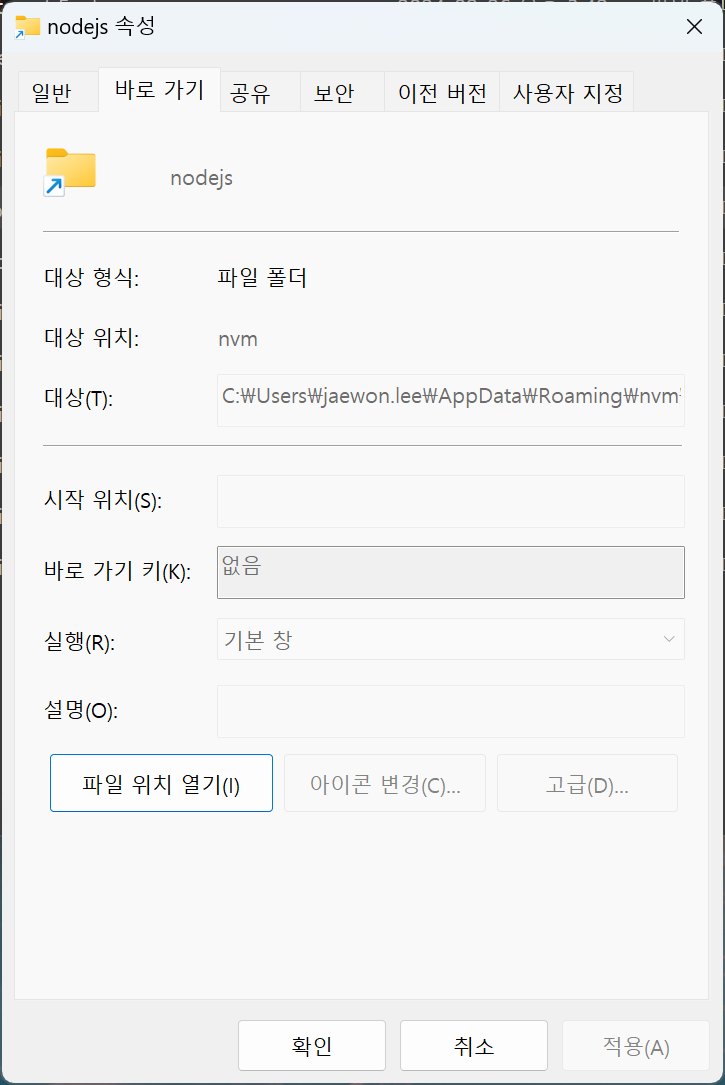Click the 파일 폴더 target type text
This screenshot has width=725, height=1085.
(261, 278)
